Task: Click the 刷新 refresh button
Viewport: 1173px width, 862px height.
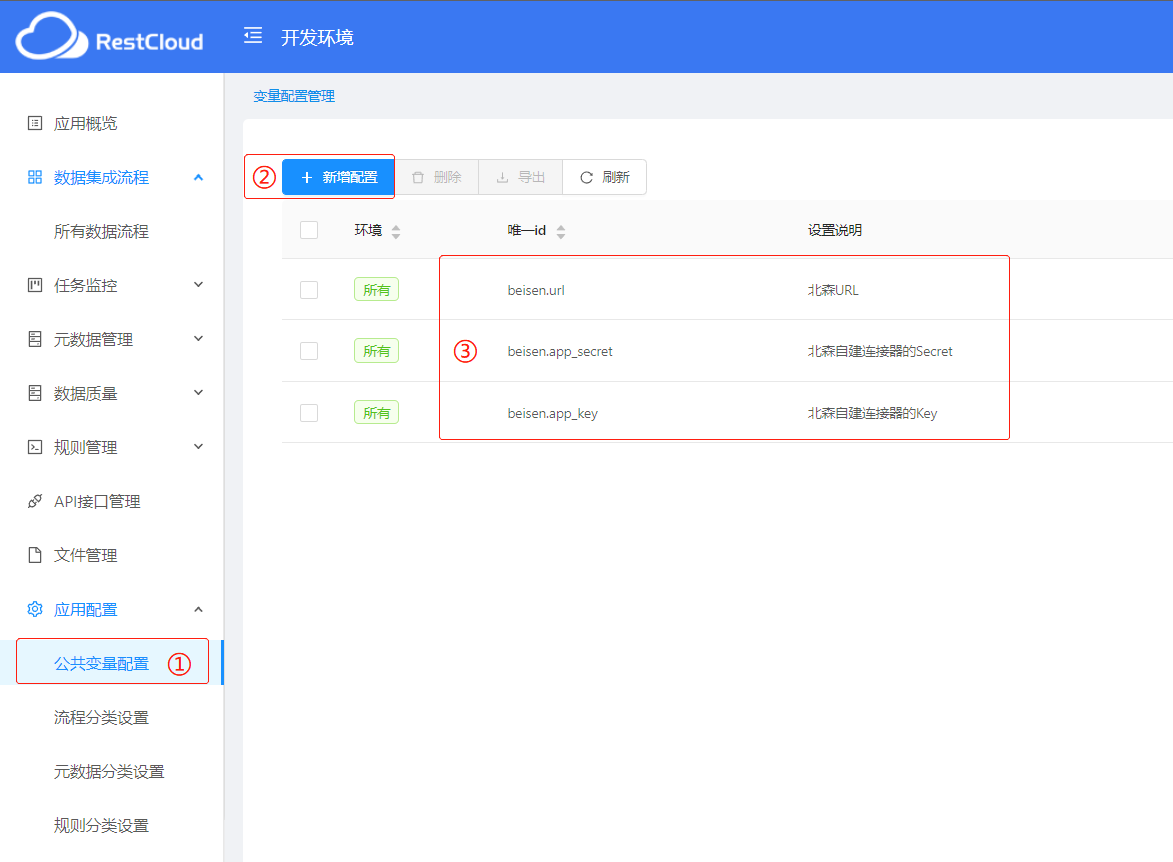Action: tap(604, 177)
